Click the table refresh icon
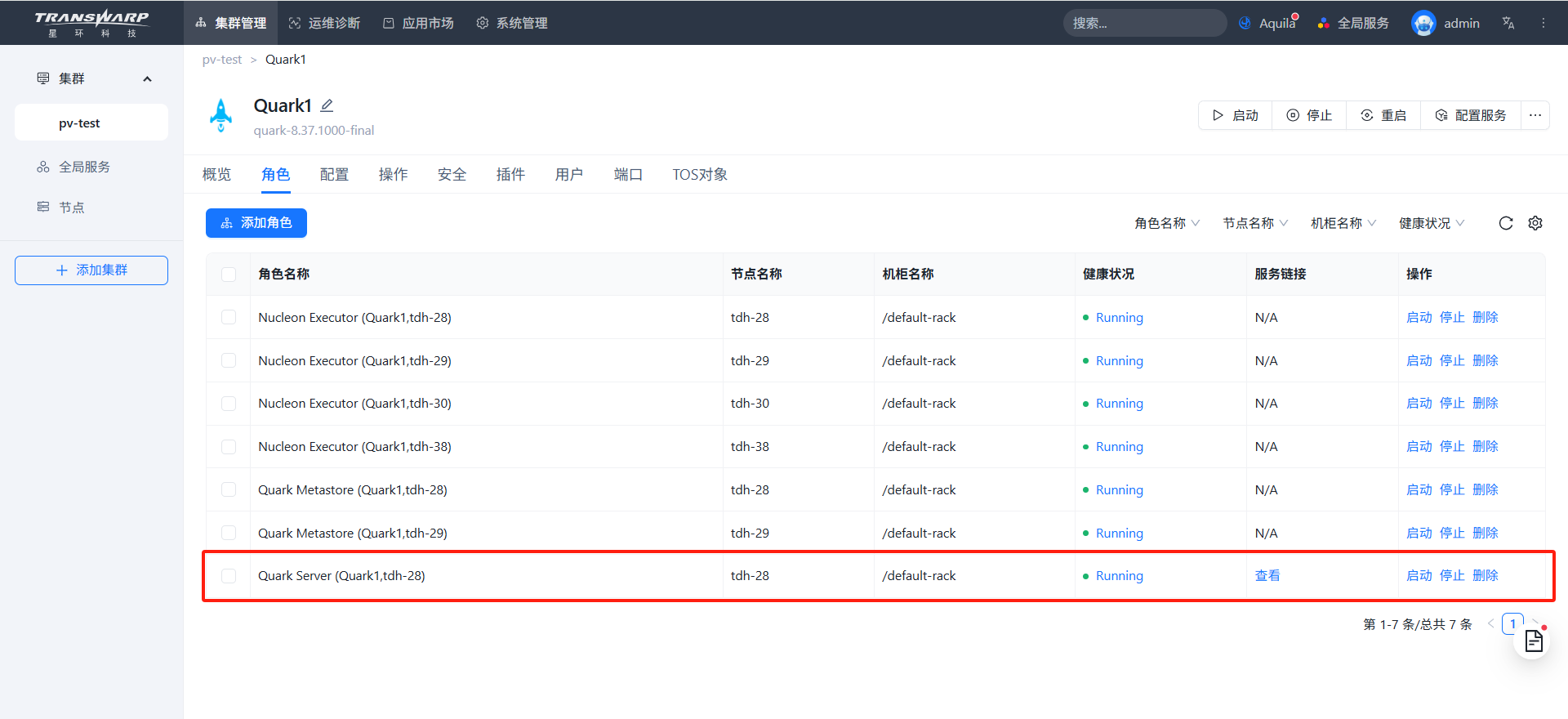Image resolution: width=1568 pixels, height=719 pixels. (x=1506, y=223)
